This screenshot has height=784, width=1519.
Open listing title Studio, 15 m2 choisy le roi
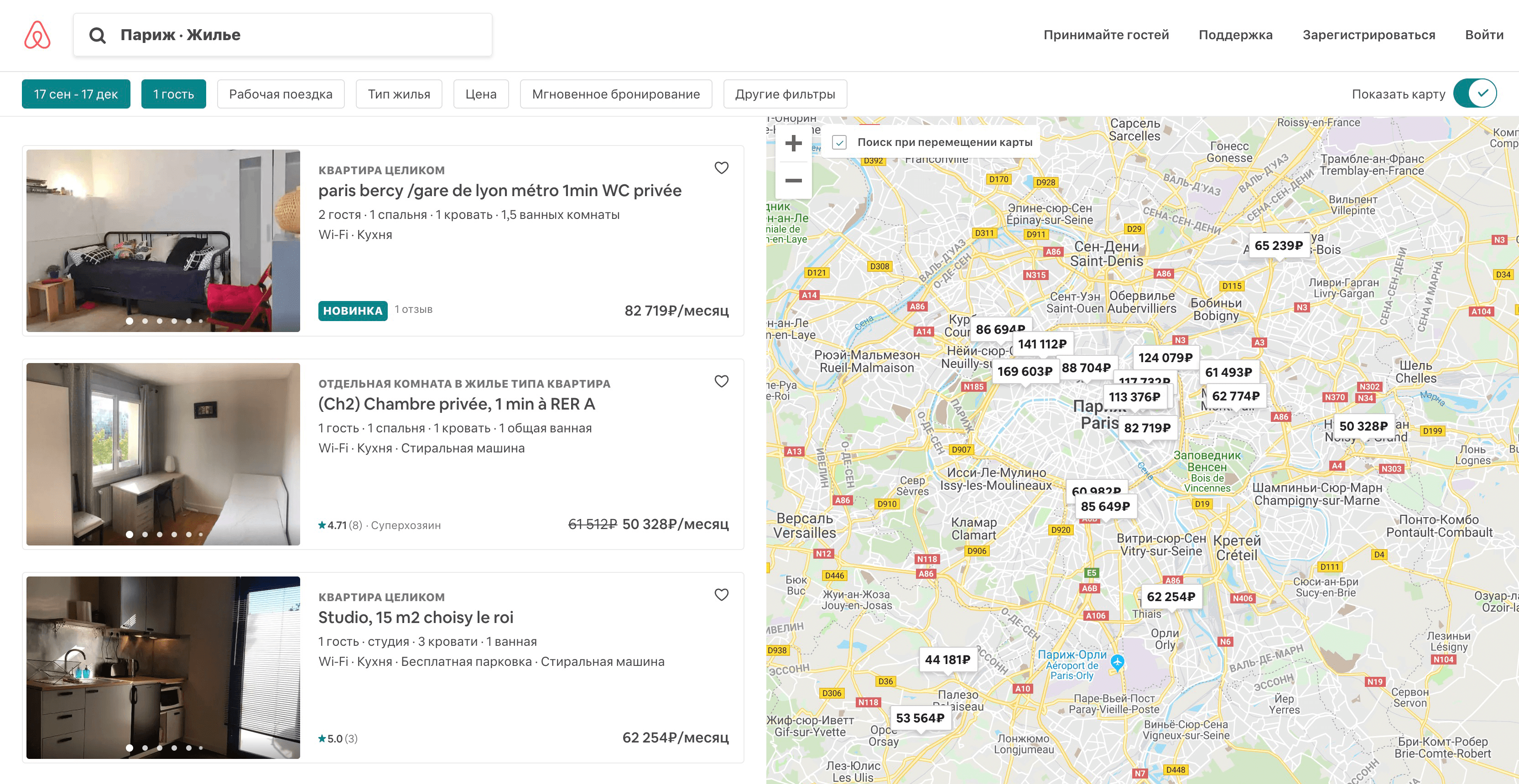pos(416,617)
